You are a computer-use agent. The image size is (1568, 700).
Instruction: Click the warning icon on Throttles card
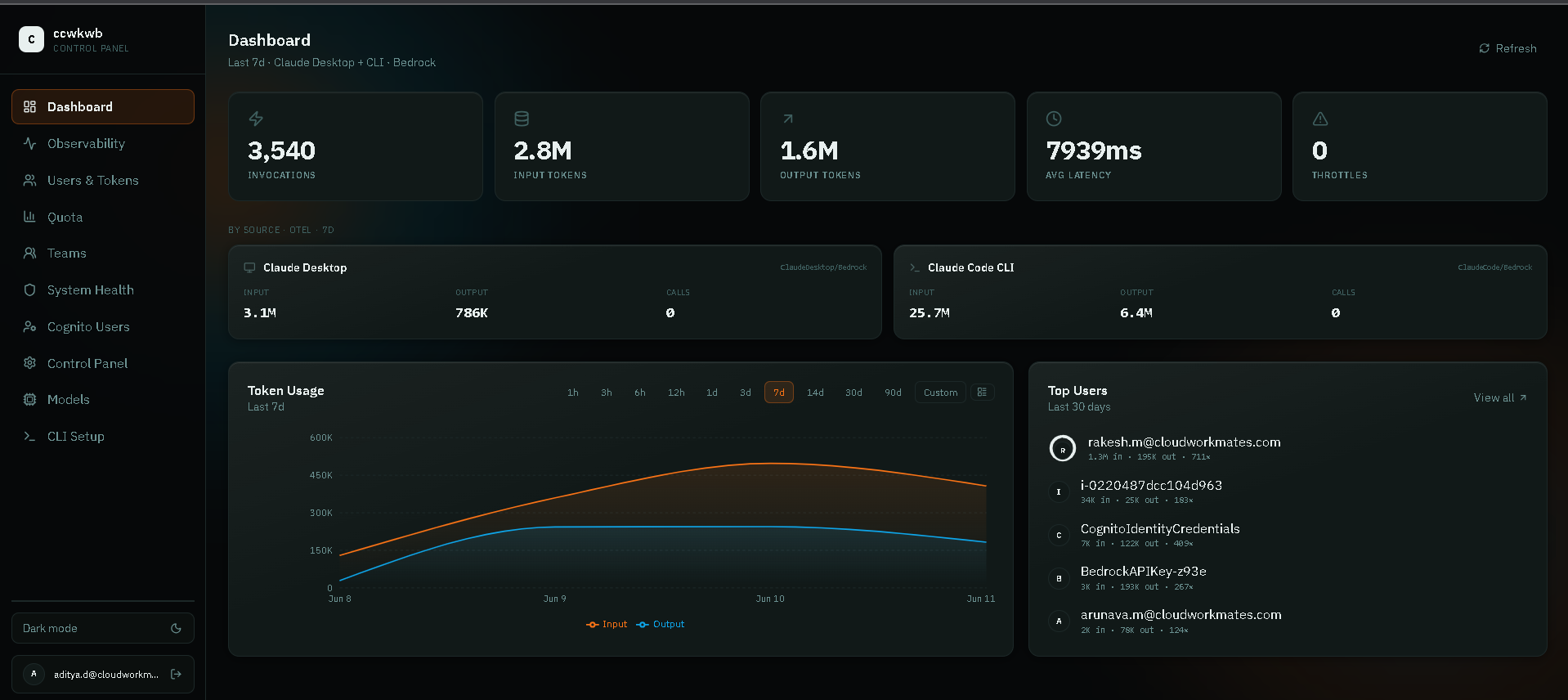pos(1320,119)
